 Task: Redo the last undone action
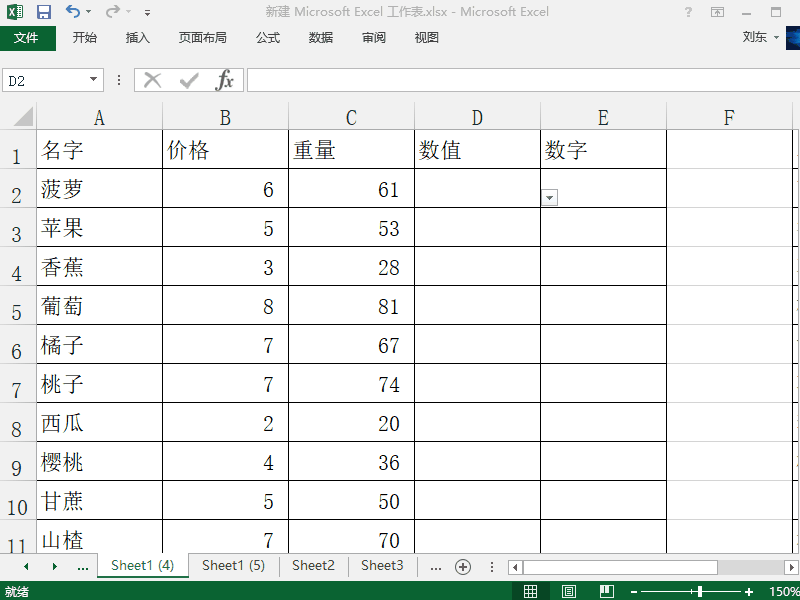pos(113,11)
